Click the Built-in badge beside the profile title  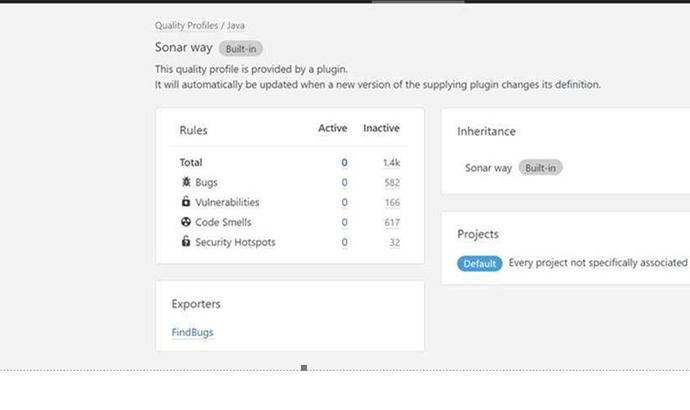[x=241, y=48]
